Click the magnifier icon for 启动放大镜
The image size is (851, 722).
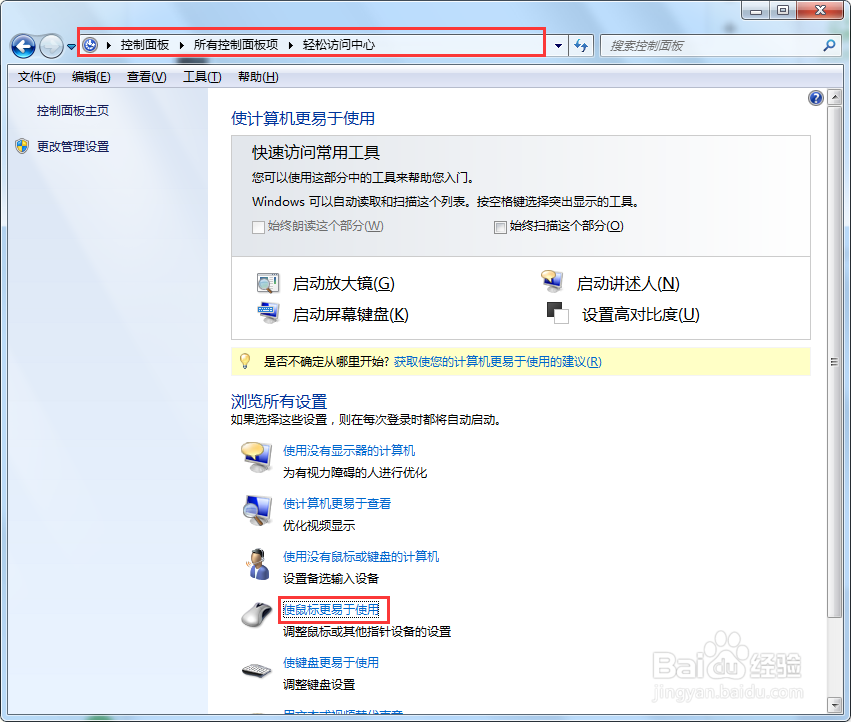(x=268, y=283)
